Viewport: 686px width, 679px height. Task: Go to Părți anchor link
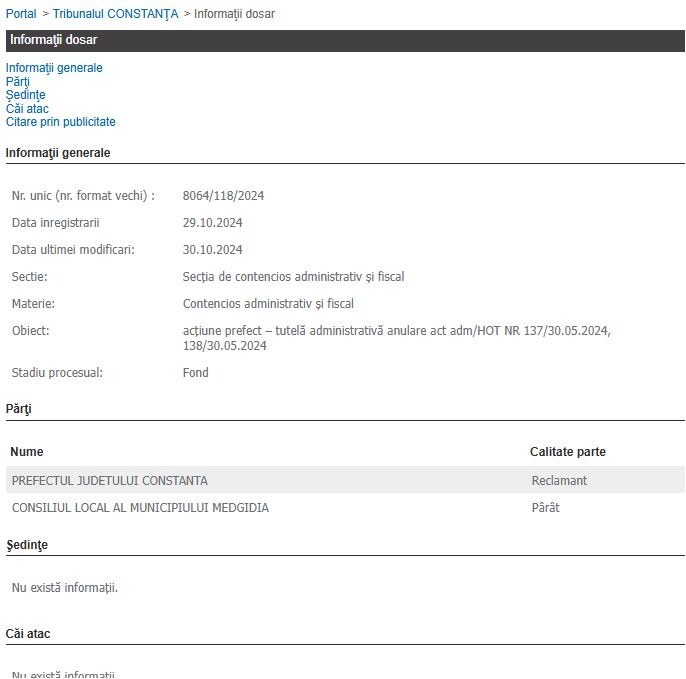pyautogui.click(x=18, y=82)
